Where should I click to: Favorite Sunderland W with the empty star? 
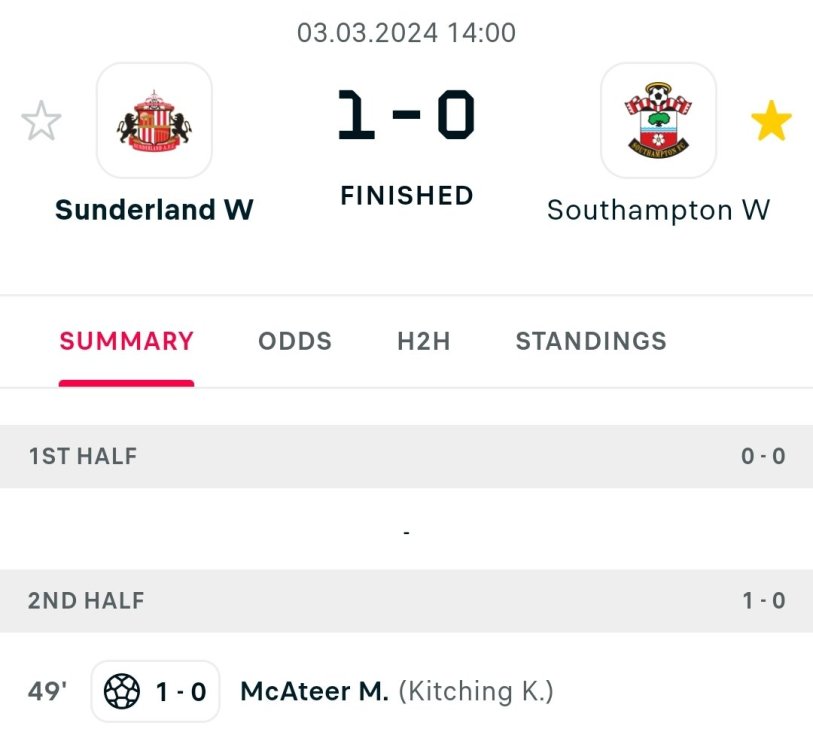(x=41, y=122)
